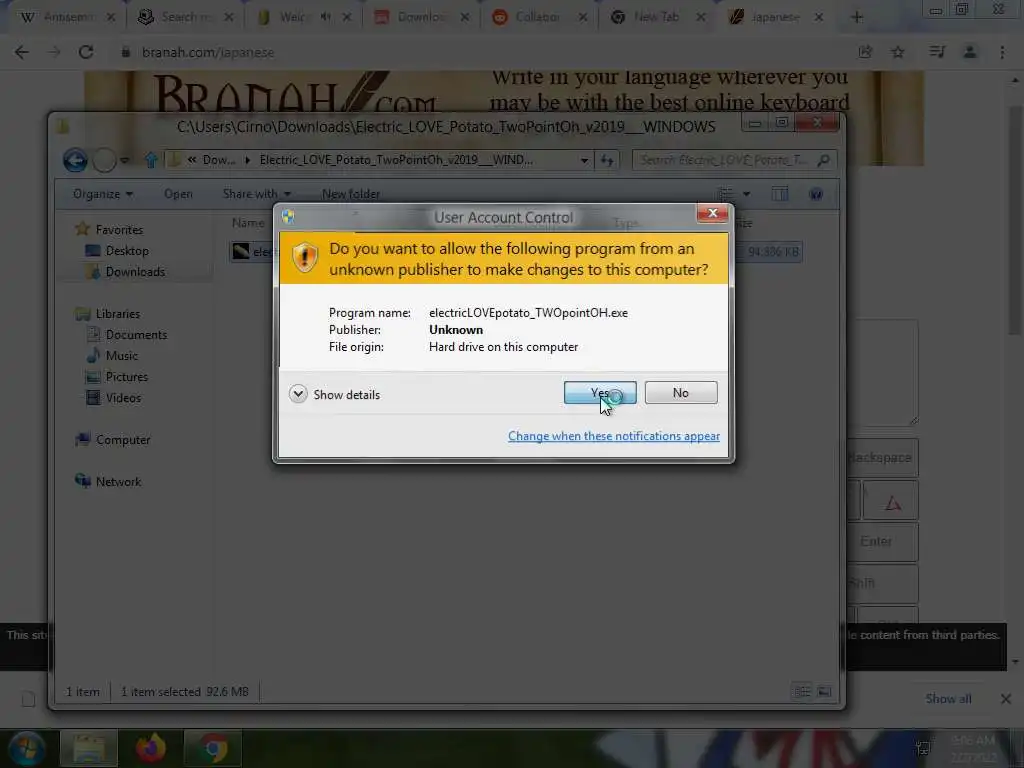Click New folder in Explorer toolbar
The height and width of the screenshot is (768, 1024).
pyautogui.click(x=351, y=194)
